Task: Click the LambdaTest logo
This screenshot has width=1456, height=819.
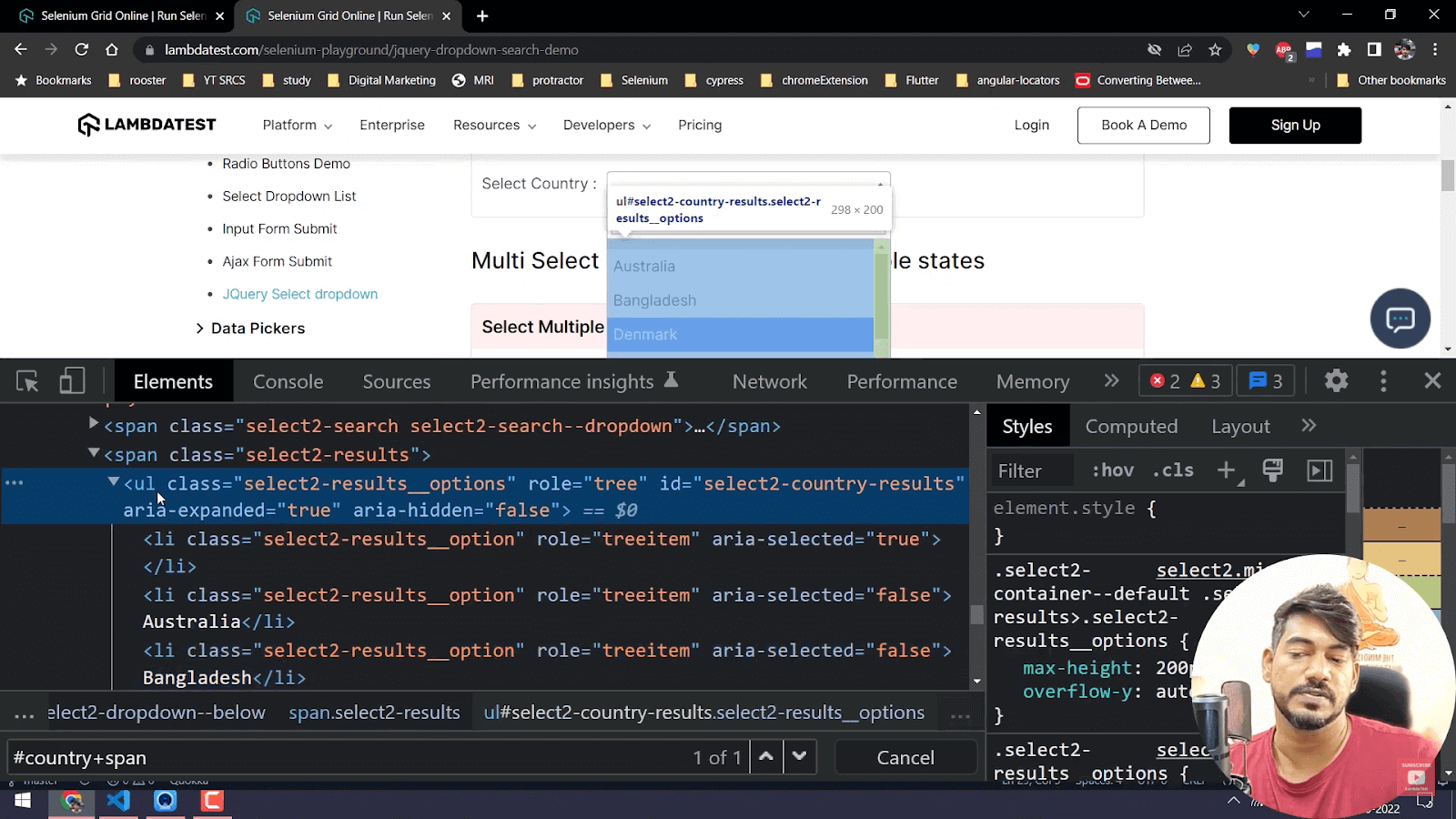Action: click(147, 125)
